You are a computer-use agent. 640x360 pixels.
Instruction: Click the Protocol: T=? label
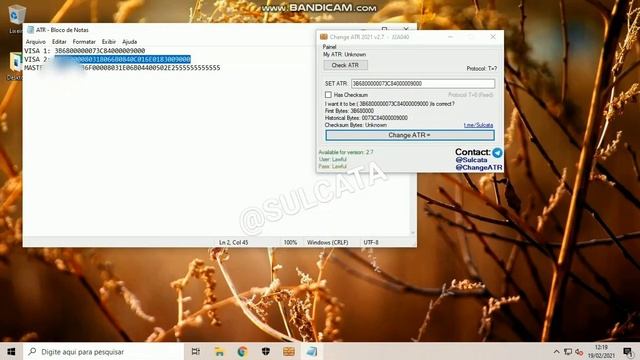tap(482, 69)
